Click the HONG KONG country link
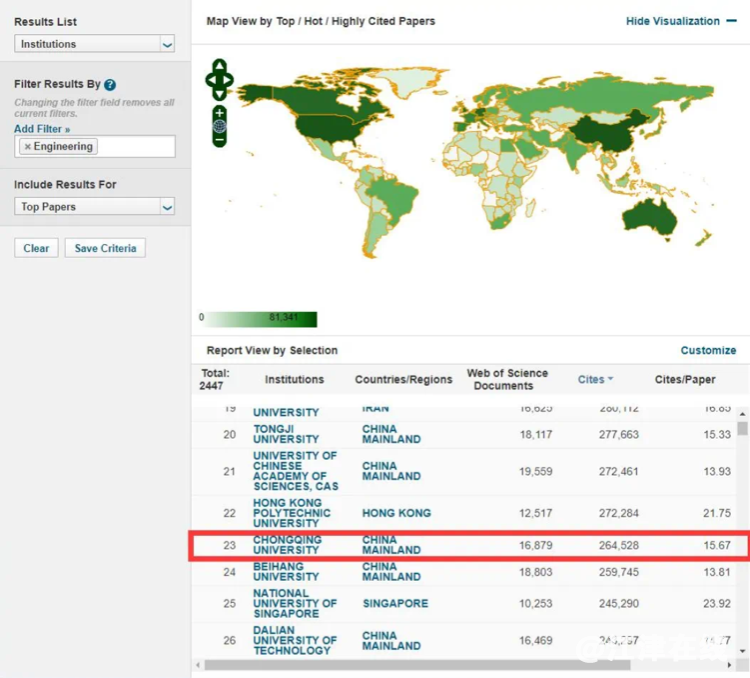750x678 pixels. point(397,513)
